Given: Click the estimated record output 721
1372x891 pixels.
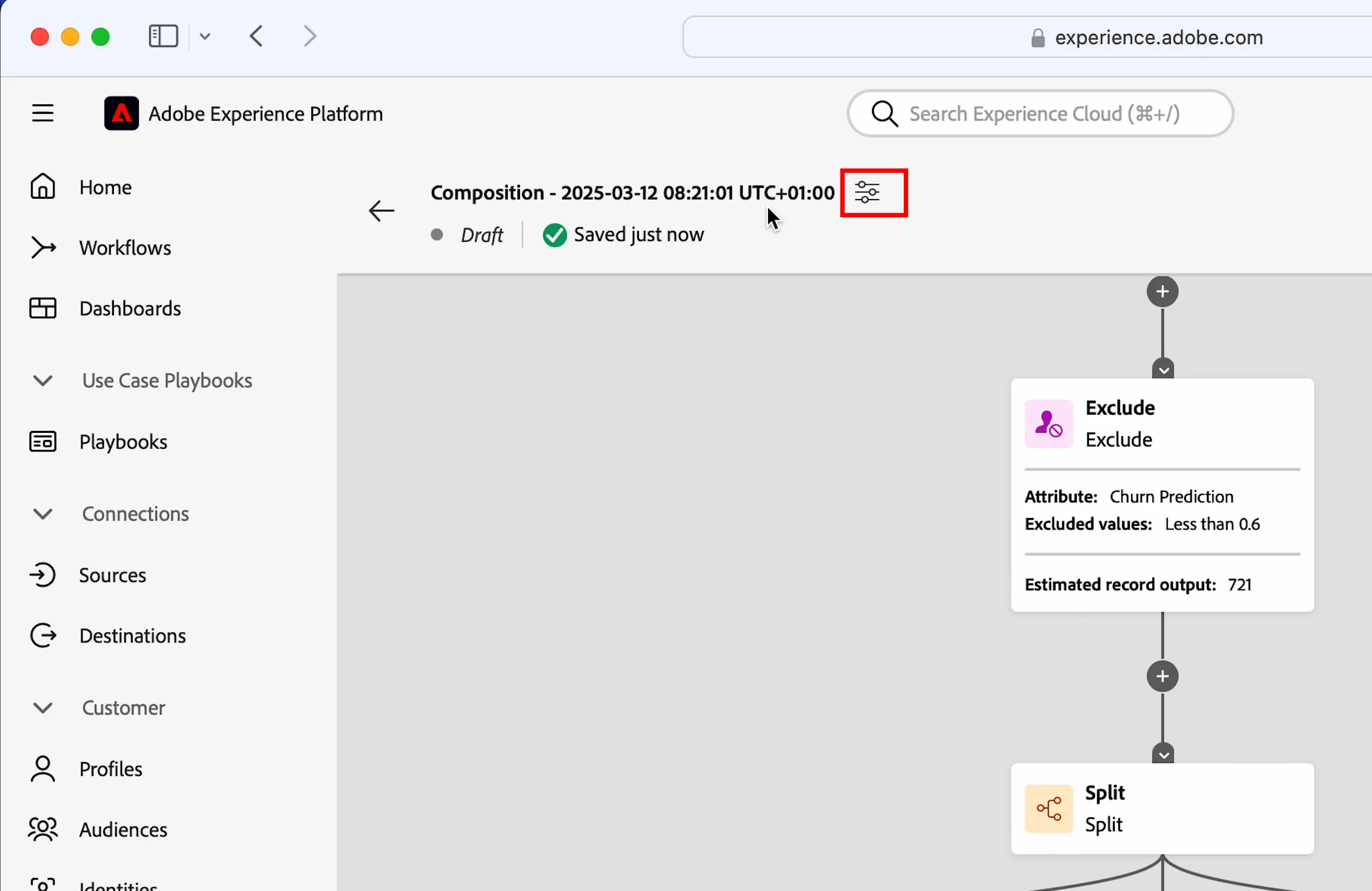Looking at the screenshot, I should point(1240,584).
